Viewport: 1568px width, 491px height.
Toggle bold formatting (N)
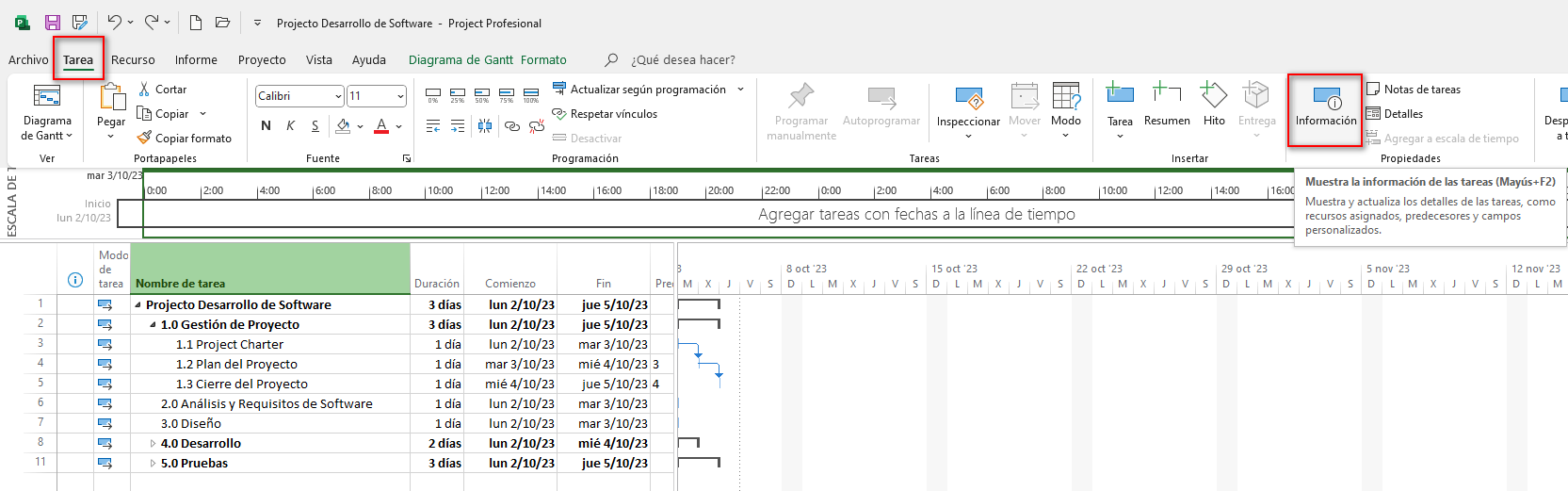[x=266, y=126]
